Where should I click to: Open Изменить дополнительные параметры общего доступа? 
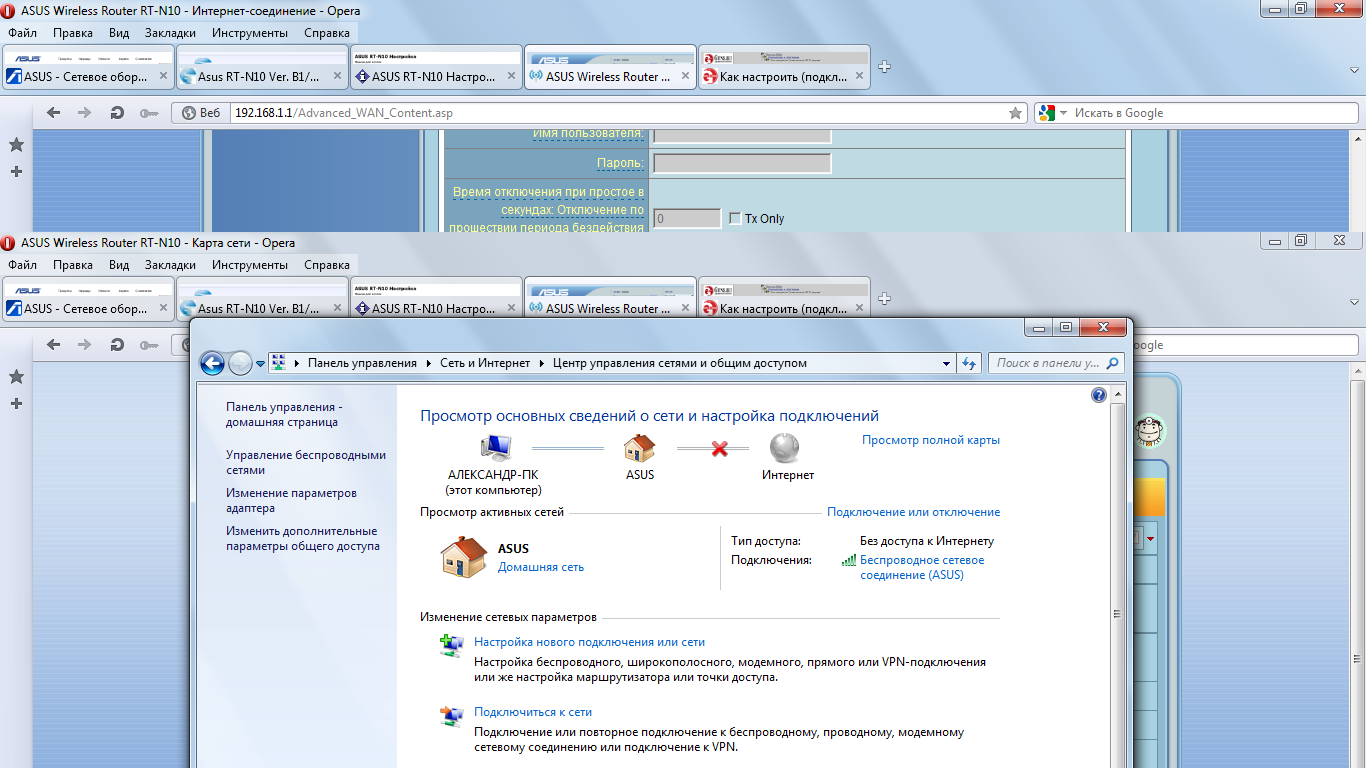[x=303, y=538]
